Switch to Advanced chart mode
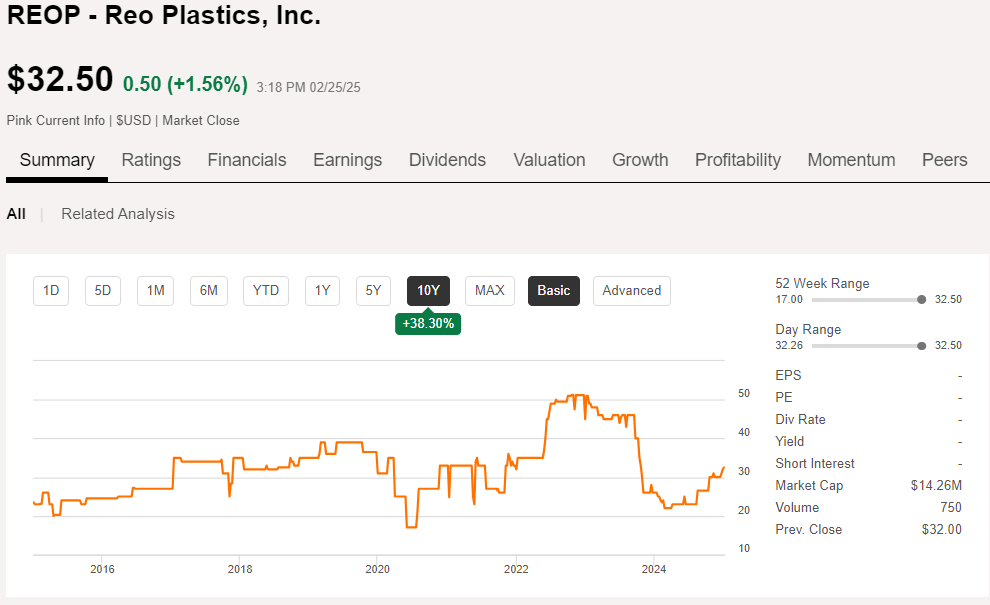 coord(632,291)
